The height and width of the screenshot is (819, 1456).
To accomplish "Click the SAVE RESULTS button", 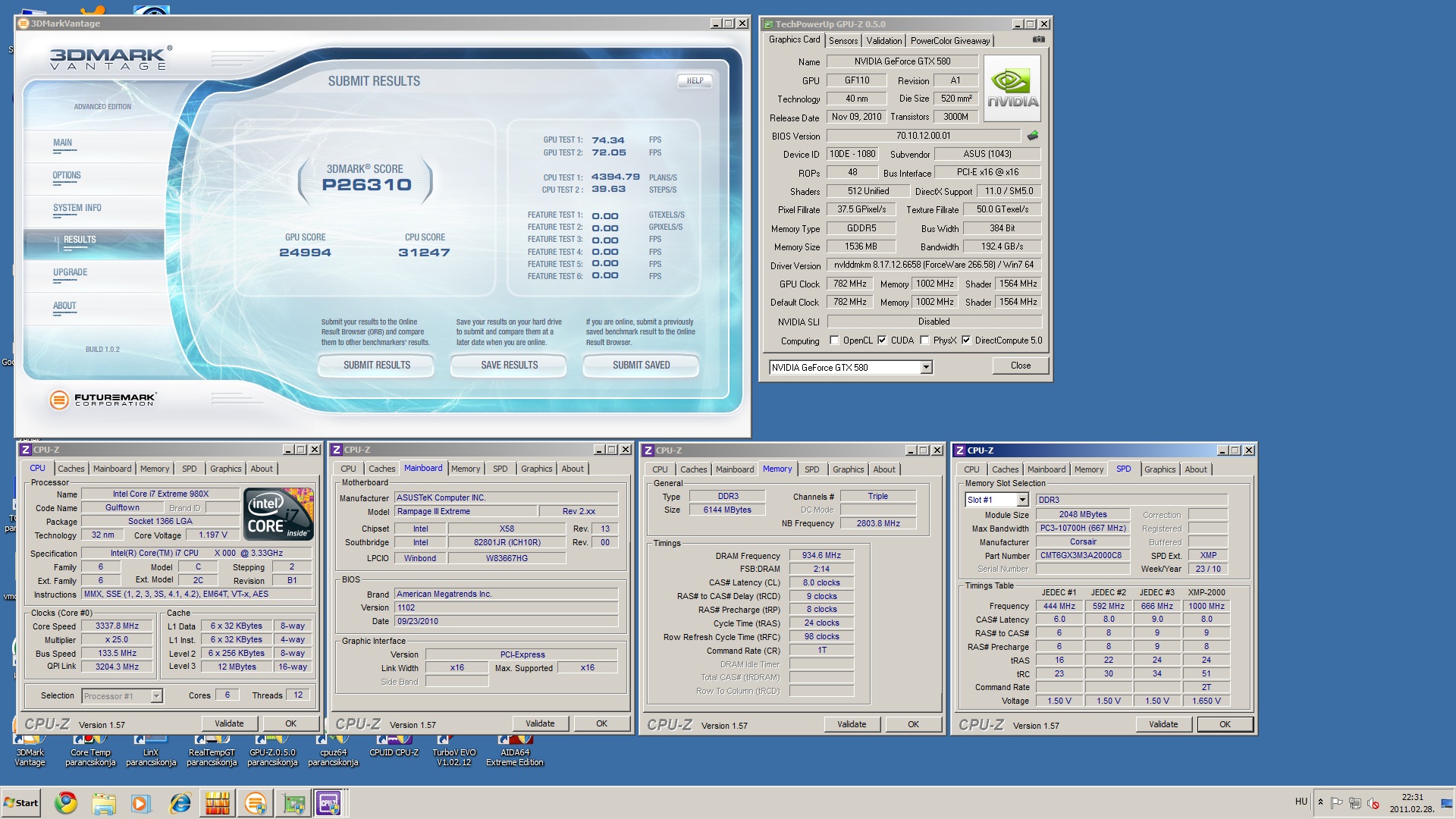I will click(509, 366).
